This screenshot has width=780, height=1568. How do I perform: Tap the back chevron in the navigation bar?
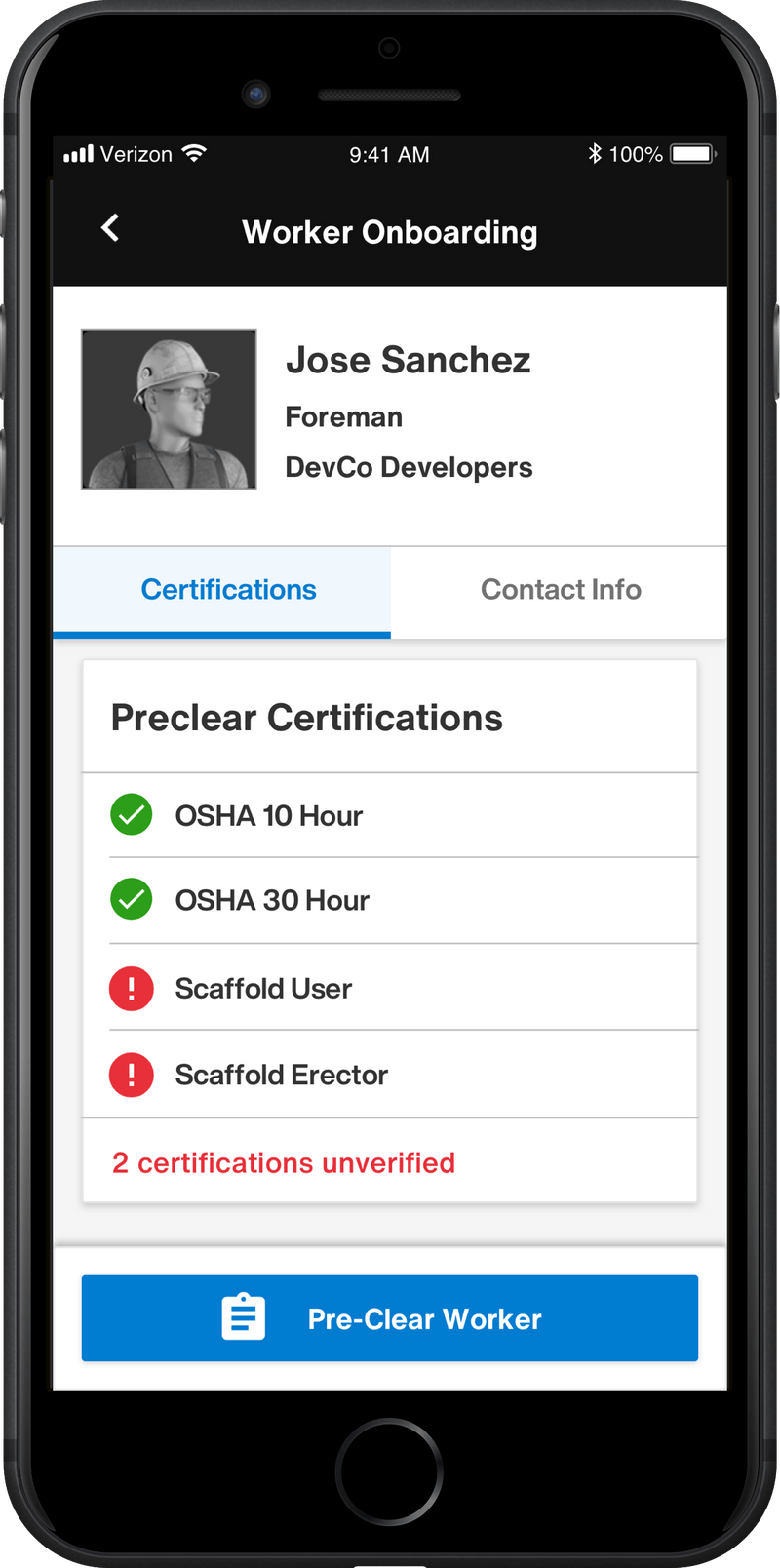tap(109, 228)
